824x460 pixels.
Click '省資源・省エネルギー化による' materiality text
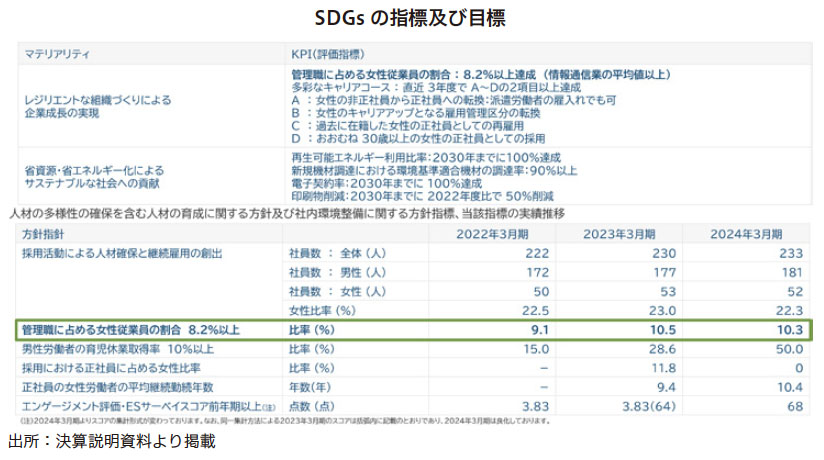94,170
